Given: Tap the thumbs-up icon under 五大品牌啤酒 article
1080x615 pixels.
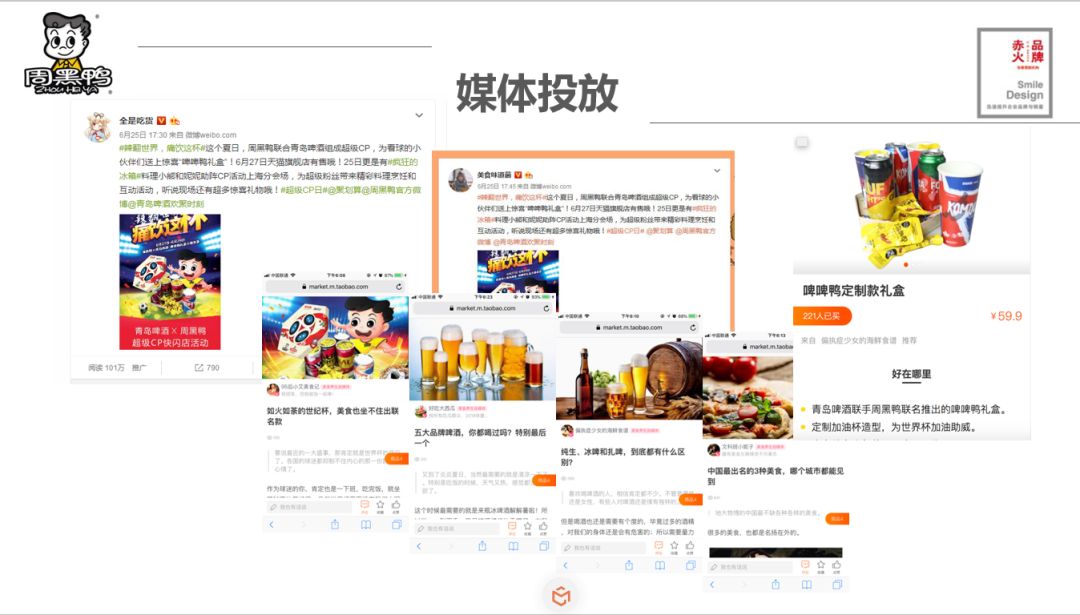Looking at the screenshot, I should (x=543, y=527).
